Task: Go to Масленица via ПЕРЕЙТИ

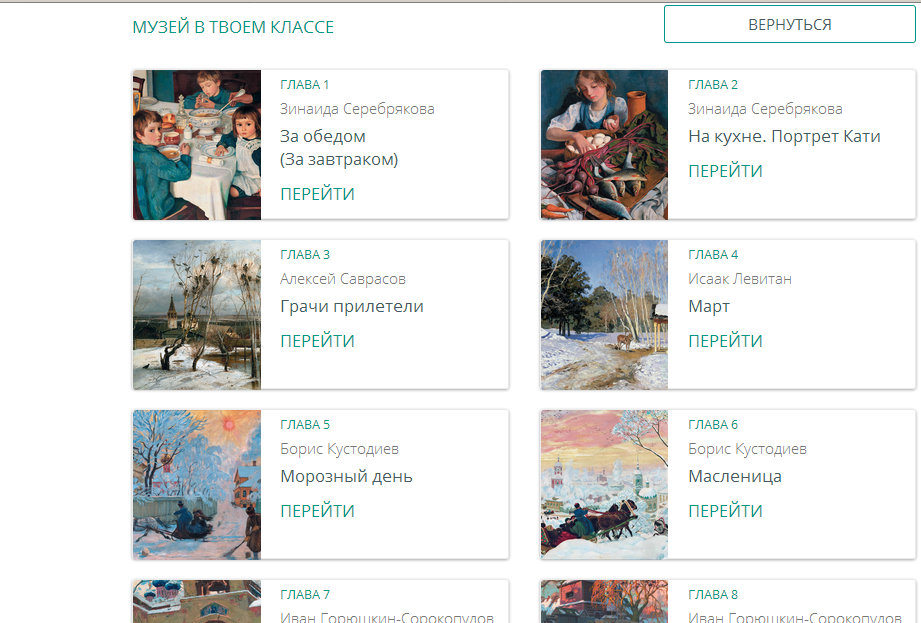Action: point(725,511)
